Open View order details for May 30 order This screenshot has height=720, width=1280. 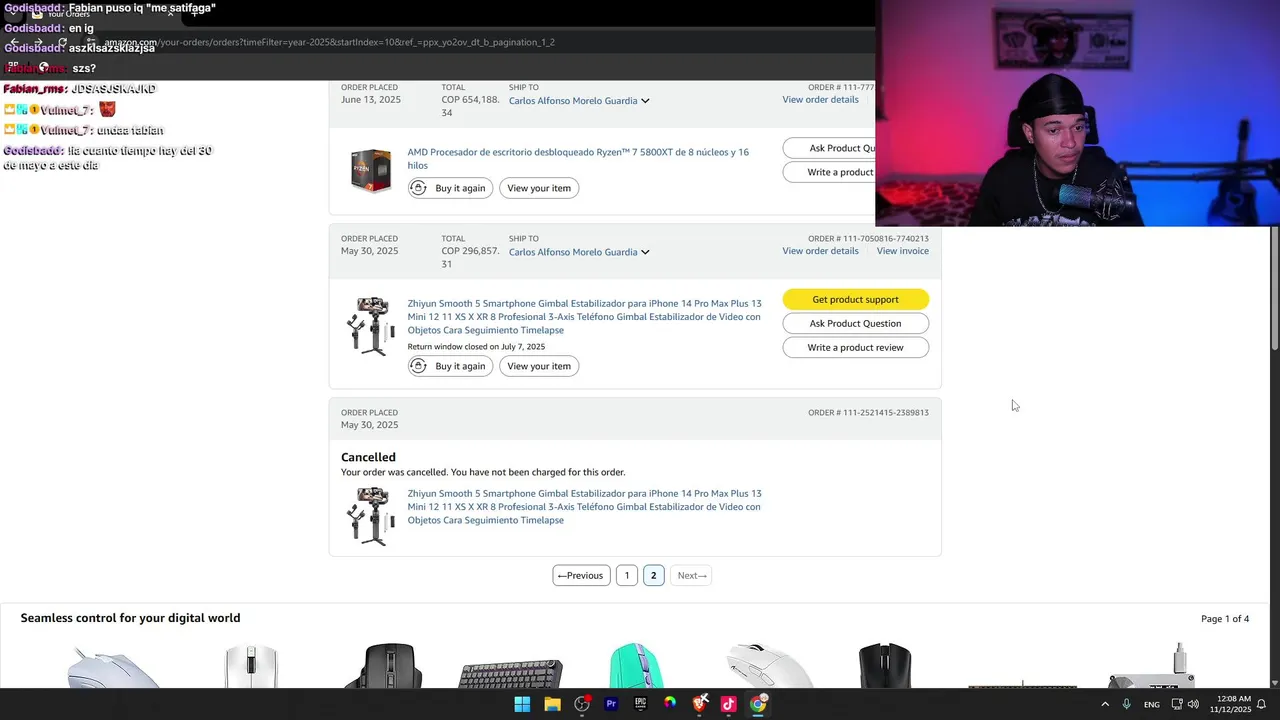tap(820, 251)
